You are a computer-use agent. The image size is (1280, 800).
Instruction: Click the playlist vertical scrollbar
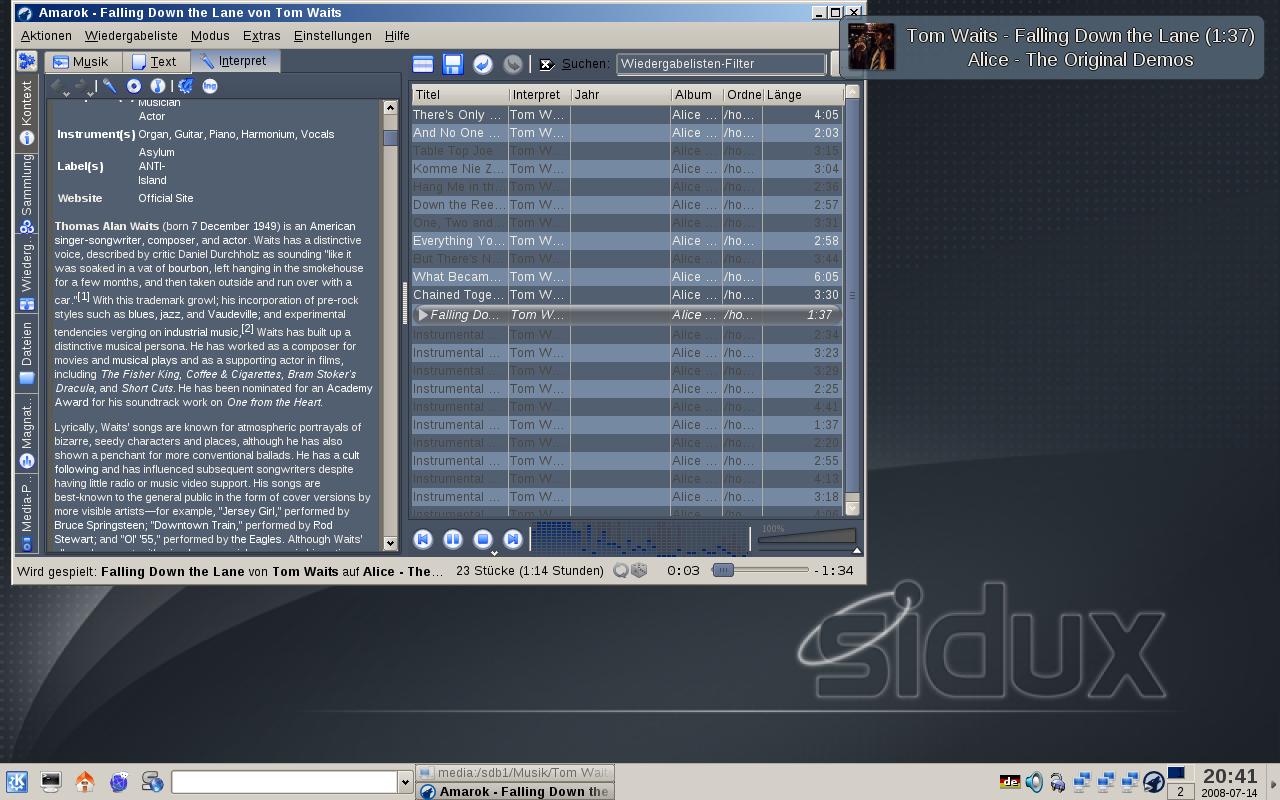852,300
